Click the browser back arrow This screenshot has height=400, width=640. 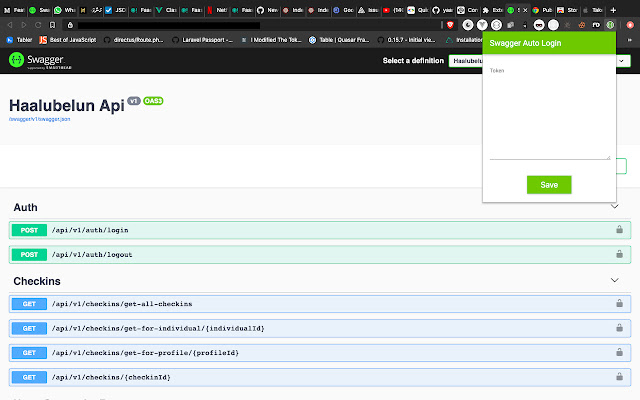point(9,25)
